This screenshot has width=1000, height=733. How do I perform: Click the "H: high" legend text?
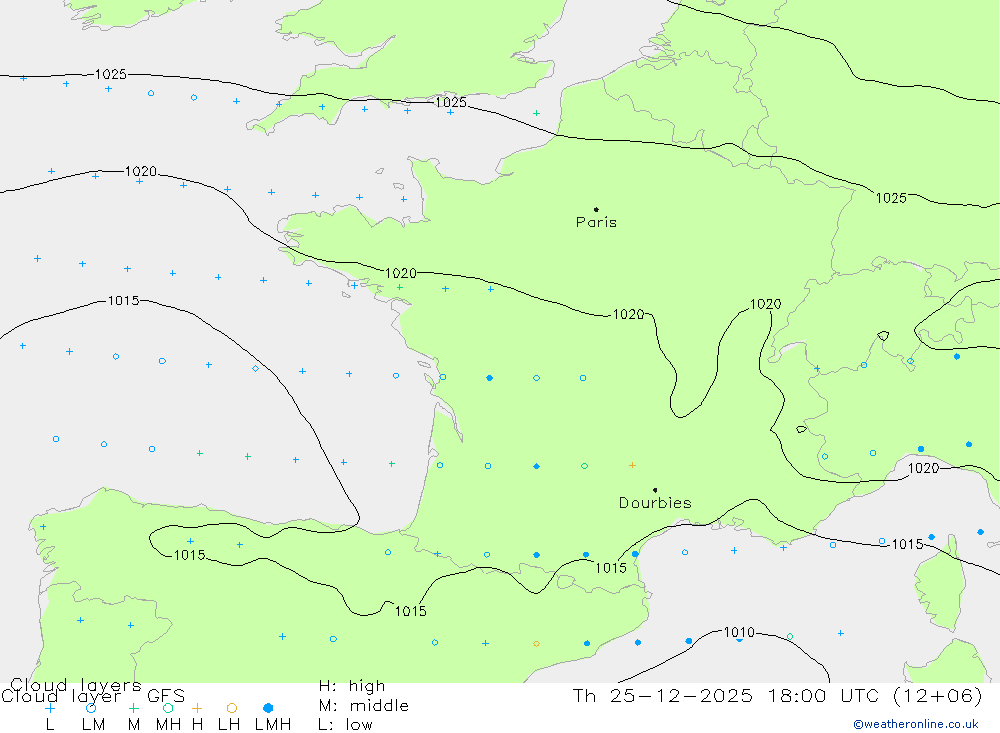pos(352,686)
